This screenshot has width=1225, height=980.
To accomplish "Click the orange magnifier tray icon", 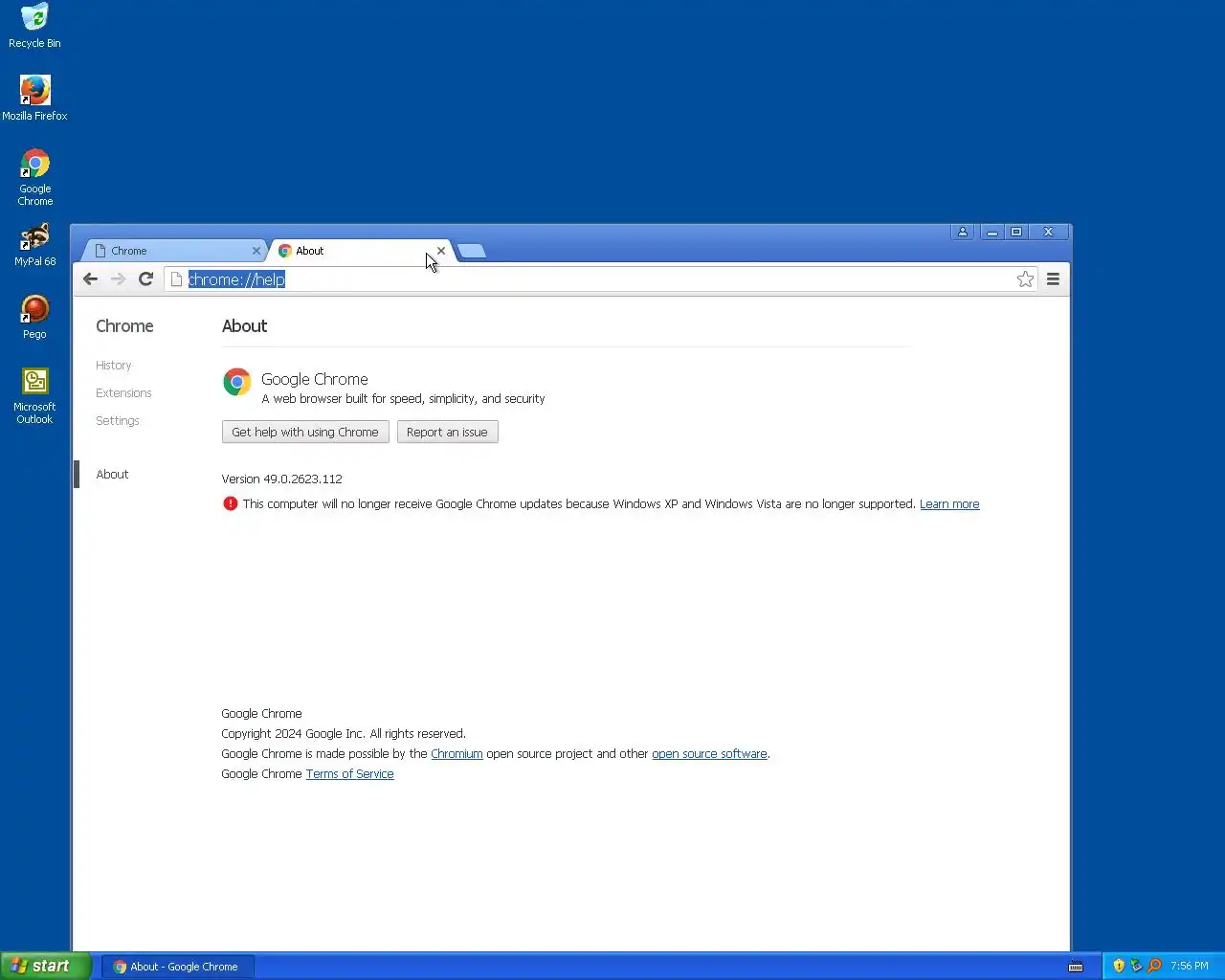I will click(1154, 966).
